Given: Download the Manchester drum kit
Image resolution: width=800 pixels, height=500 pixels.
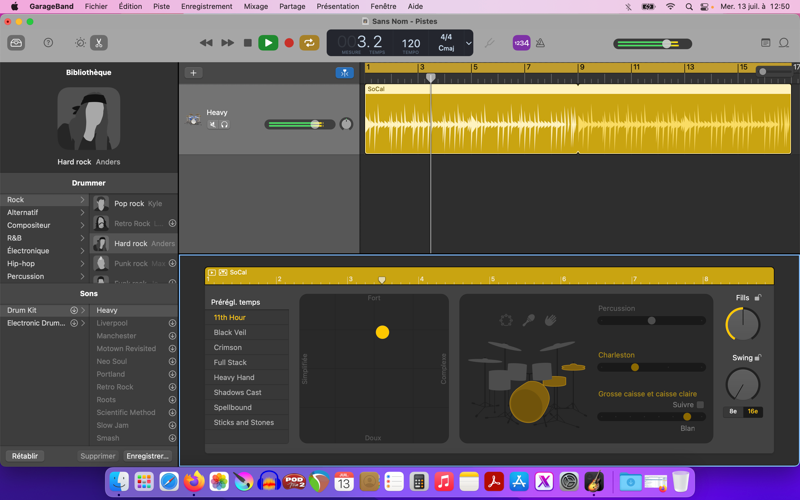Looking at the screenshot, I should [x=172, y=336].
